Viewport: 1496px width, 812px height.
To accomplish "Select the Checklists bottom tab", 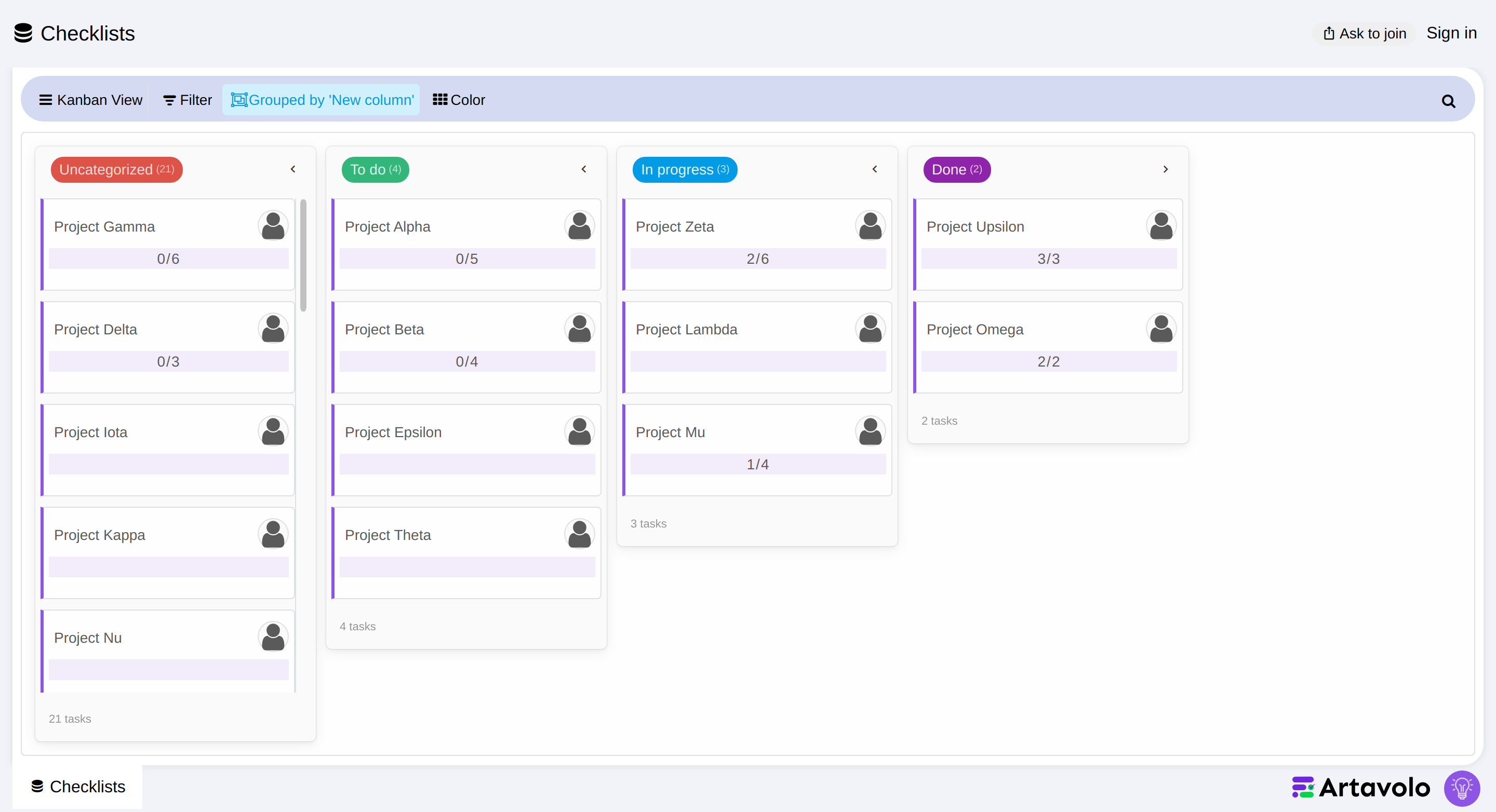I will point(78,787).
